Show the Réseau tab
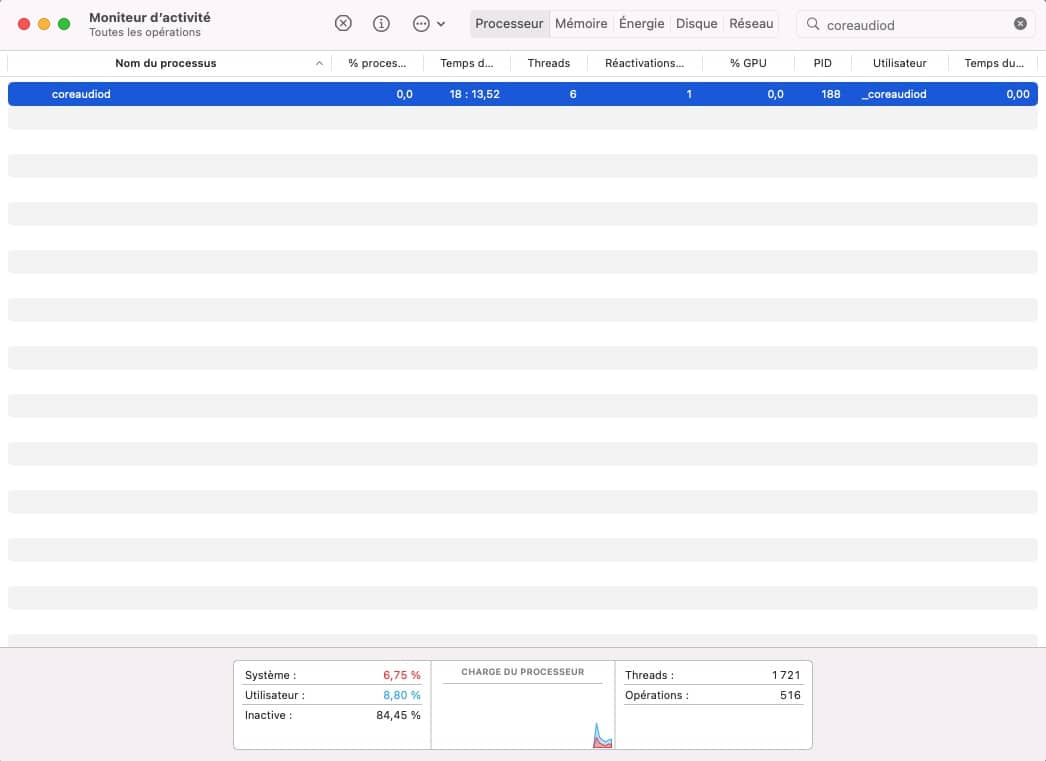Image resolution: width=1046 pixels, height=761 pixels. 751,24
